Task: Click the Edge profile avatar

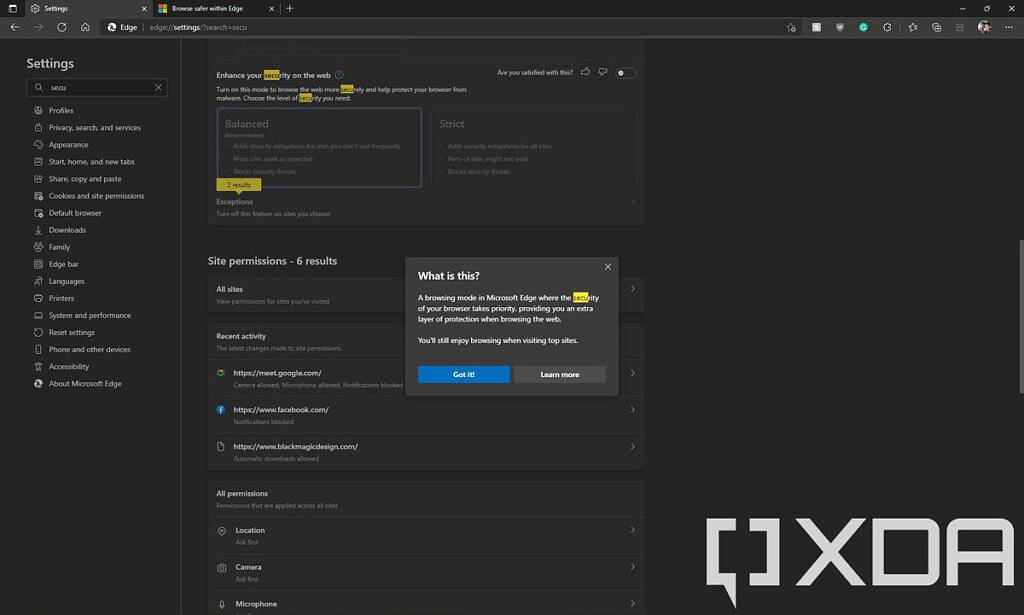Action: 984,27
